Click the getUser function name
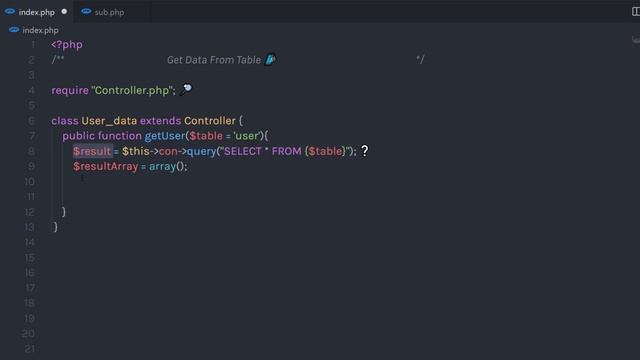 click(x=165, y=136)
